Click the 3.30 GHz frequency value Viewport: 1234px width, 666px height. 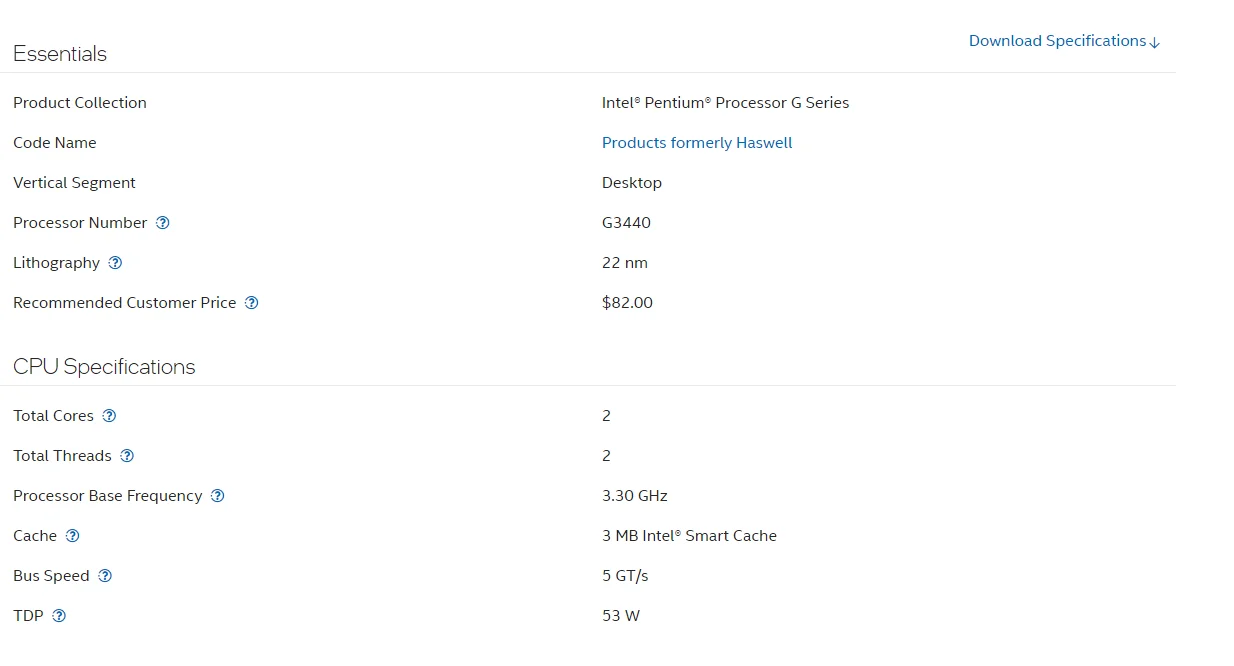(x=634, y=496)
